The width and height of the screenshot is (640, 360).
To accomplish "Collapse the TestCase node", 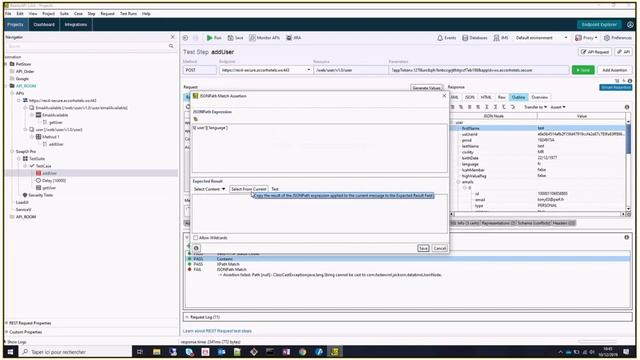I will click(x=25, y=166).
